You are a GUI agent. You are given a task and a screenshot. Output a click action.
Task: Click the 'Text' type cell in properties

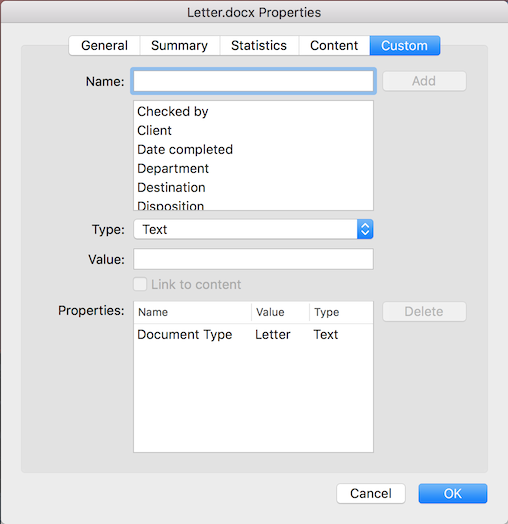[326, 335]
